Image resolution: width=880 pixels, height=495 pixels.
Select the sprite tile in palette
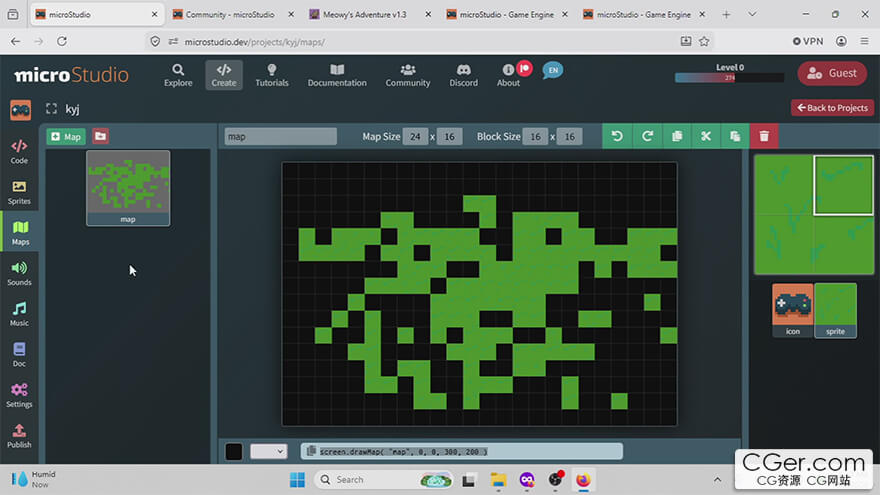[x=835, y=310]
